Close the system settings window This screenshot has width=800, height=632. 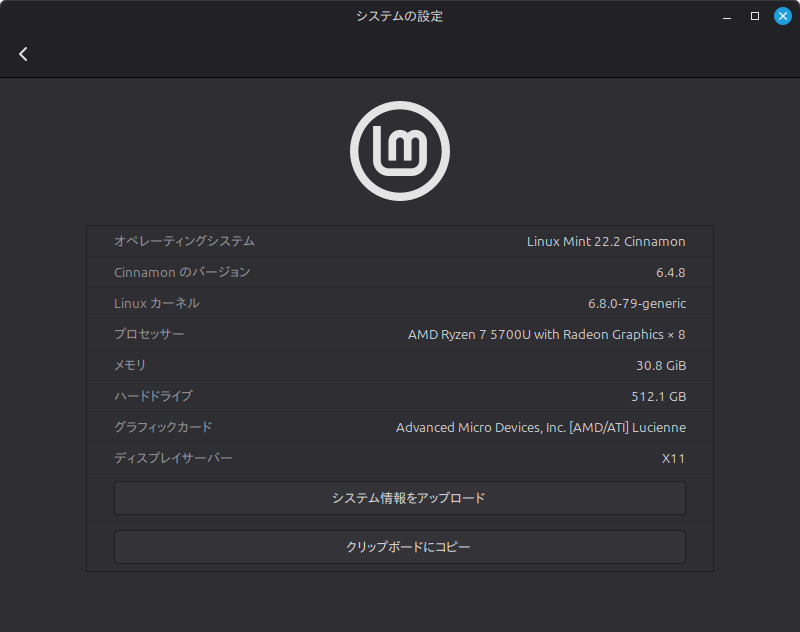pos(782,17)
